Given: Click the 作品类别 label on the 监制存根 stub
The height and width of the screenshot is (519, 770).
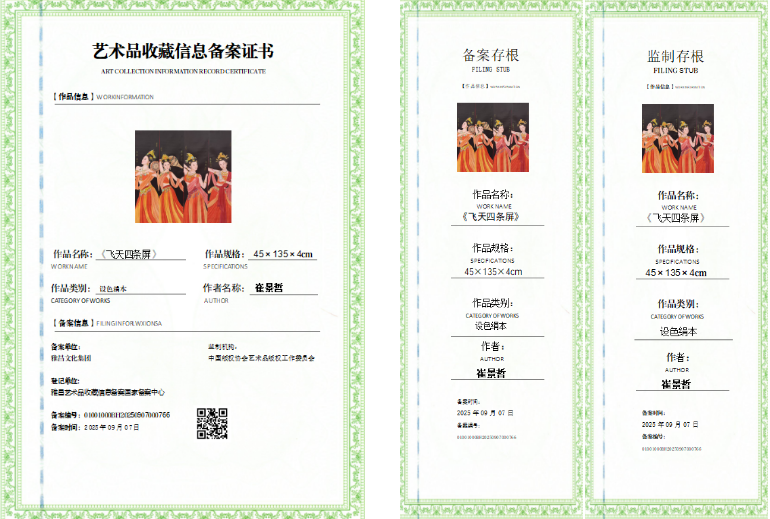Looking at the screenshot, I should 678,304.
